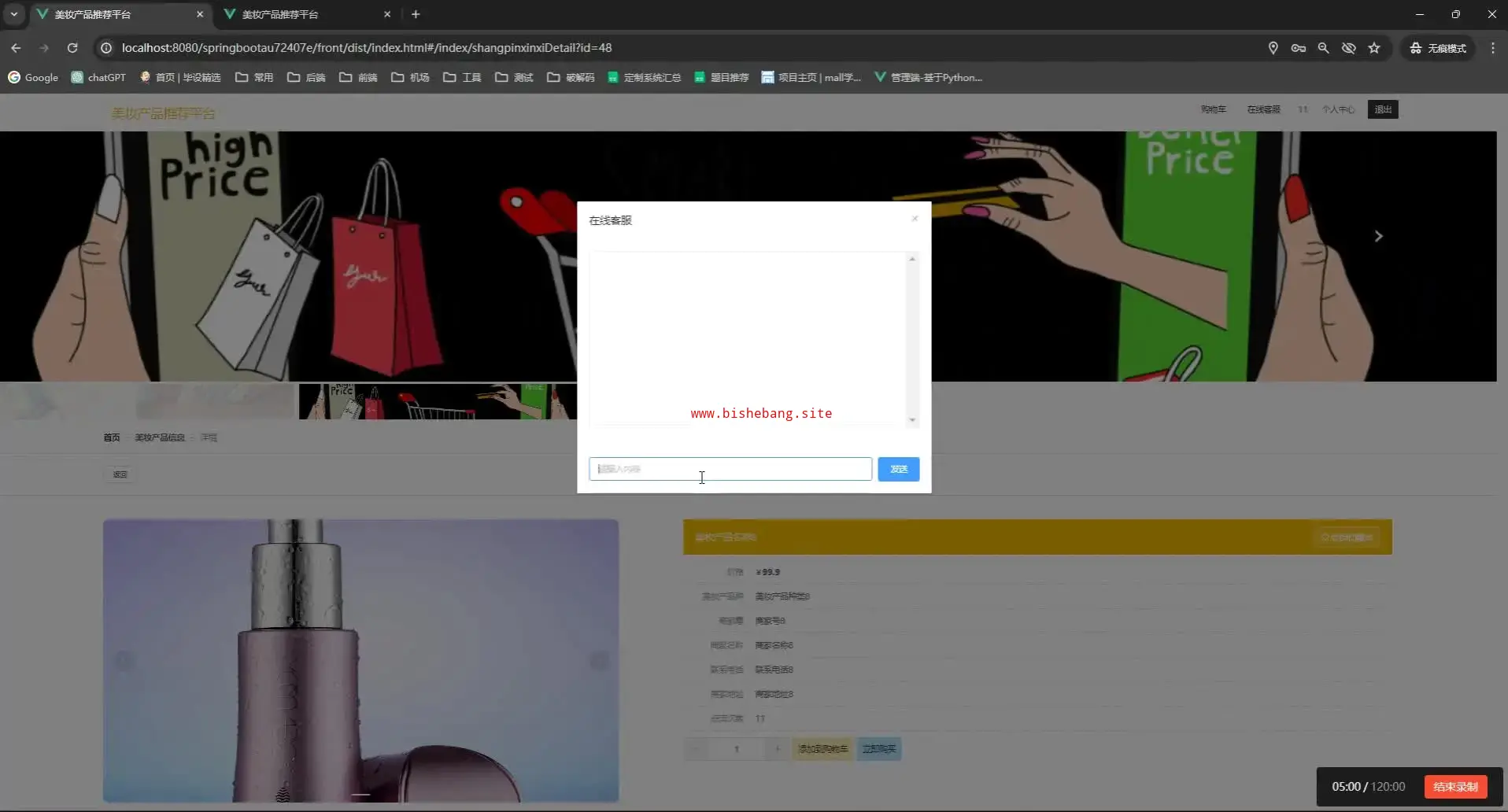Close the second browser tab

(387, 14)
